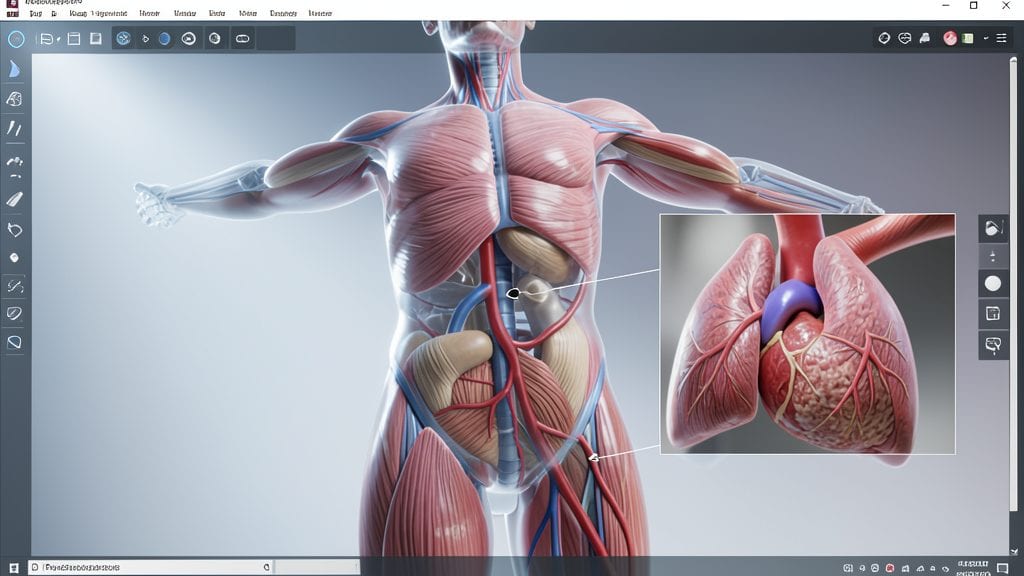
Task: Click the undo curved arrow in the left sidebar
Action: pyautogui.click(x=14, y=229)
